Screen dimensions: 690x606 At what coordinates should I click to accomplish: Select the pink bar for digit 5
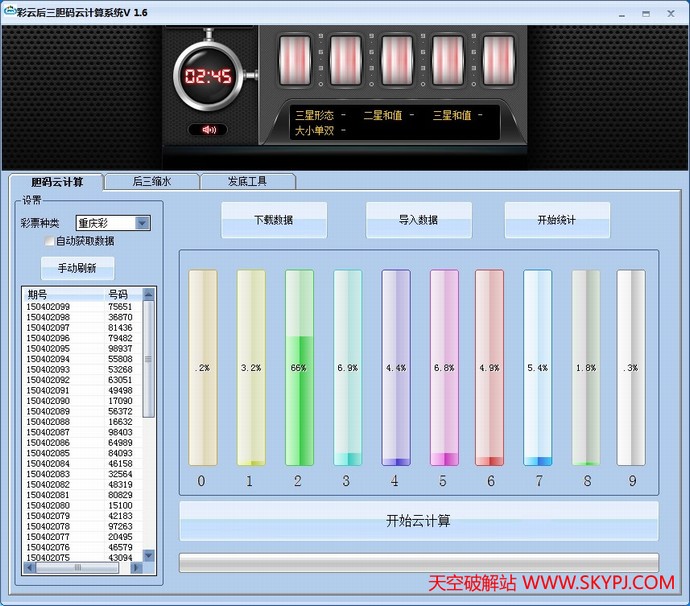coord(444,368)
